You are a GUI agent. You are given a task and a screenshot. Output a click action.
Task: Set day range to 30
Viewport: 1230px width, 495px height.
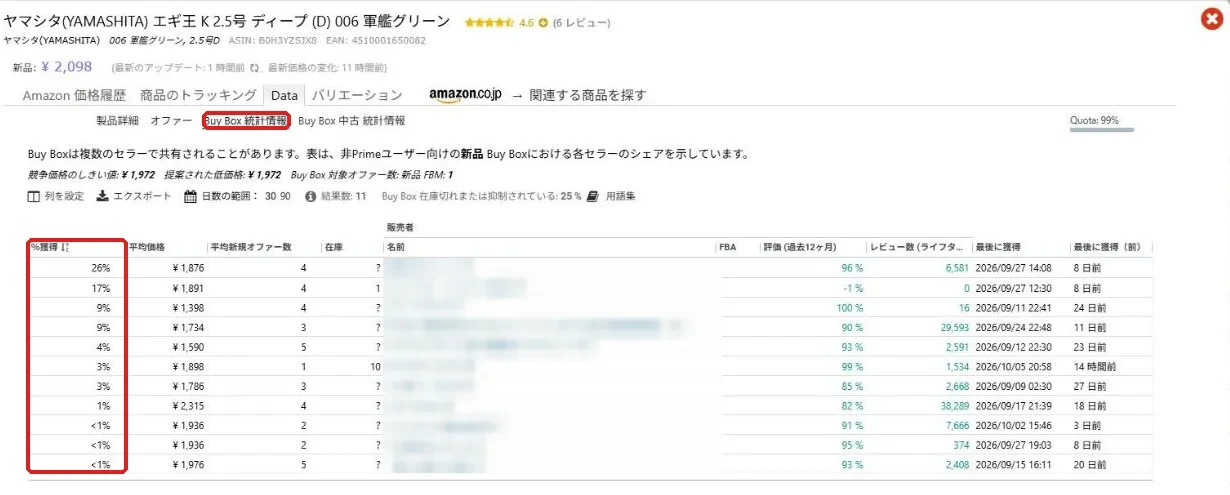click(x=270, y=196)
